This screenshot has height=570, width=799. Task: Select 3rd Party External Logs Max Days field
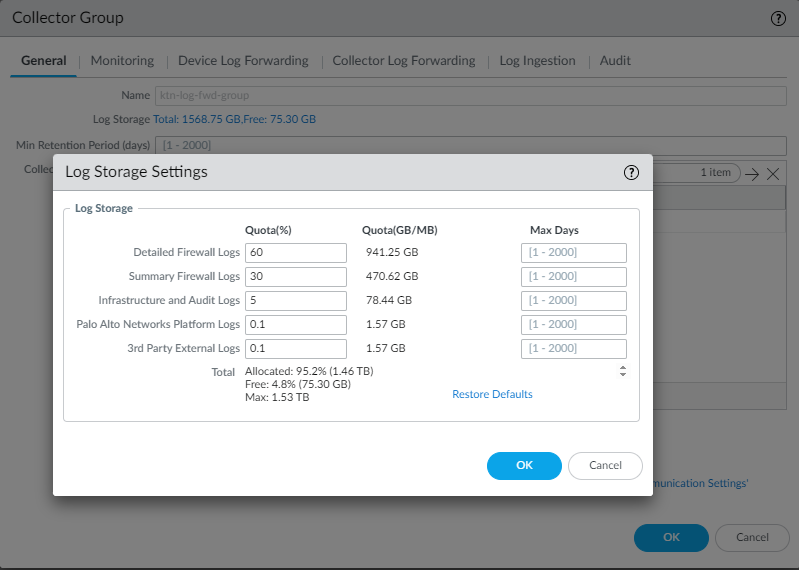[x=573, y=349]
